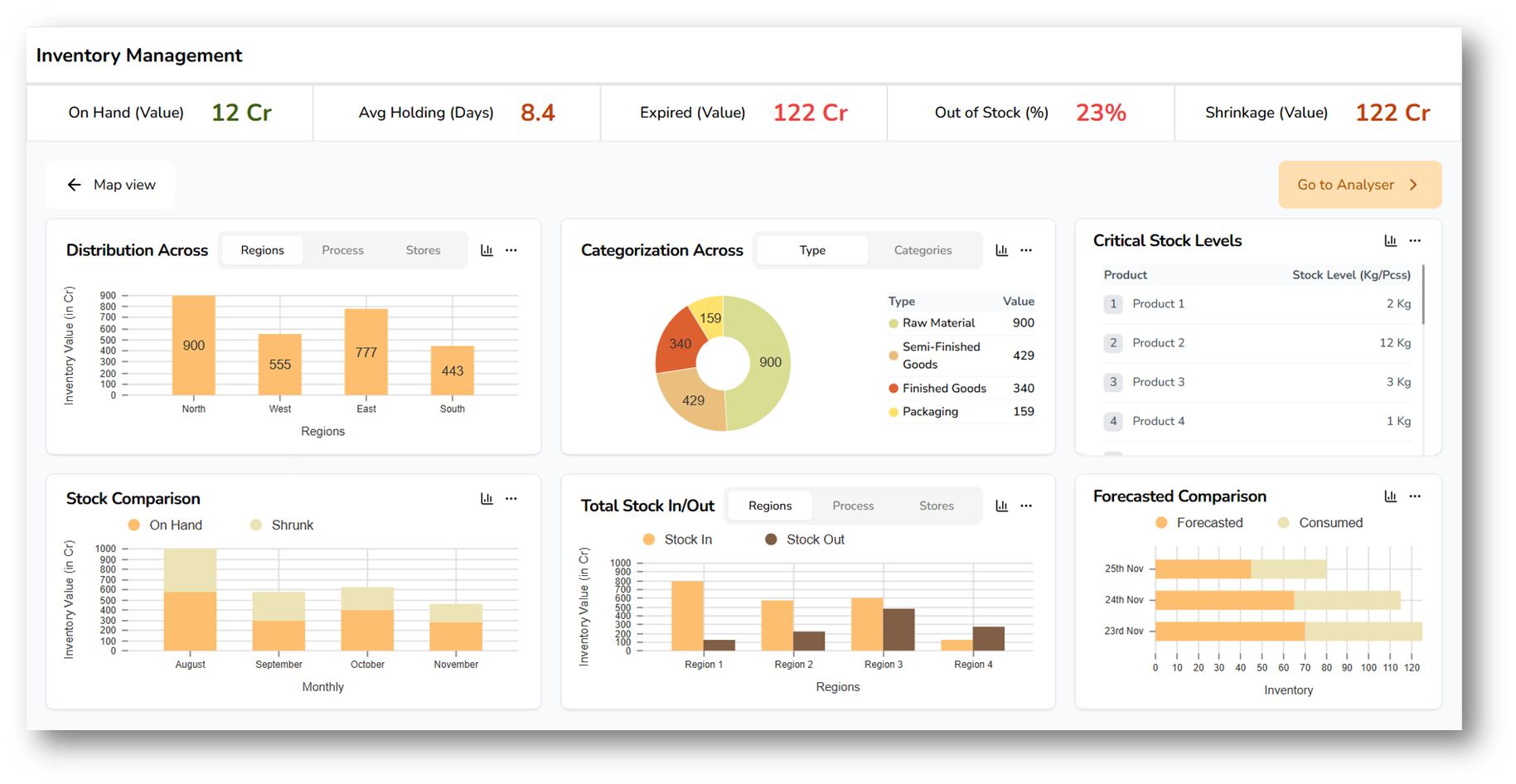This screenshot has width=1516, height=784.
Task: Click chart icon in Critical Stock Levels
Action: pos(1390,241)
